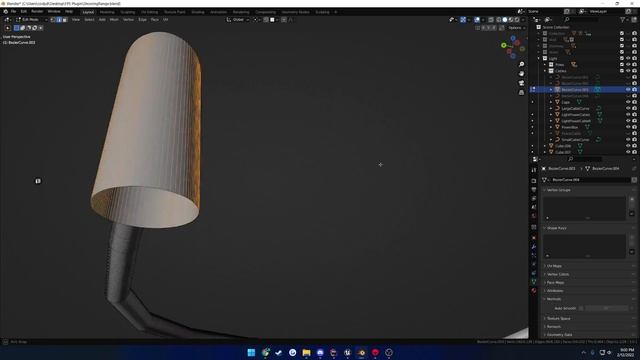Open File Explorer from taskbar

click(306, 352)
